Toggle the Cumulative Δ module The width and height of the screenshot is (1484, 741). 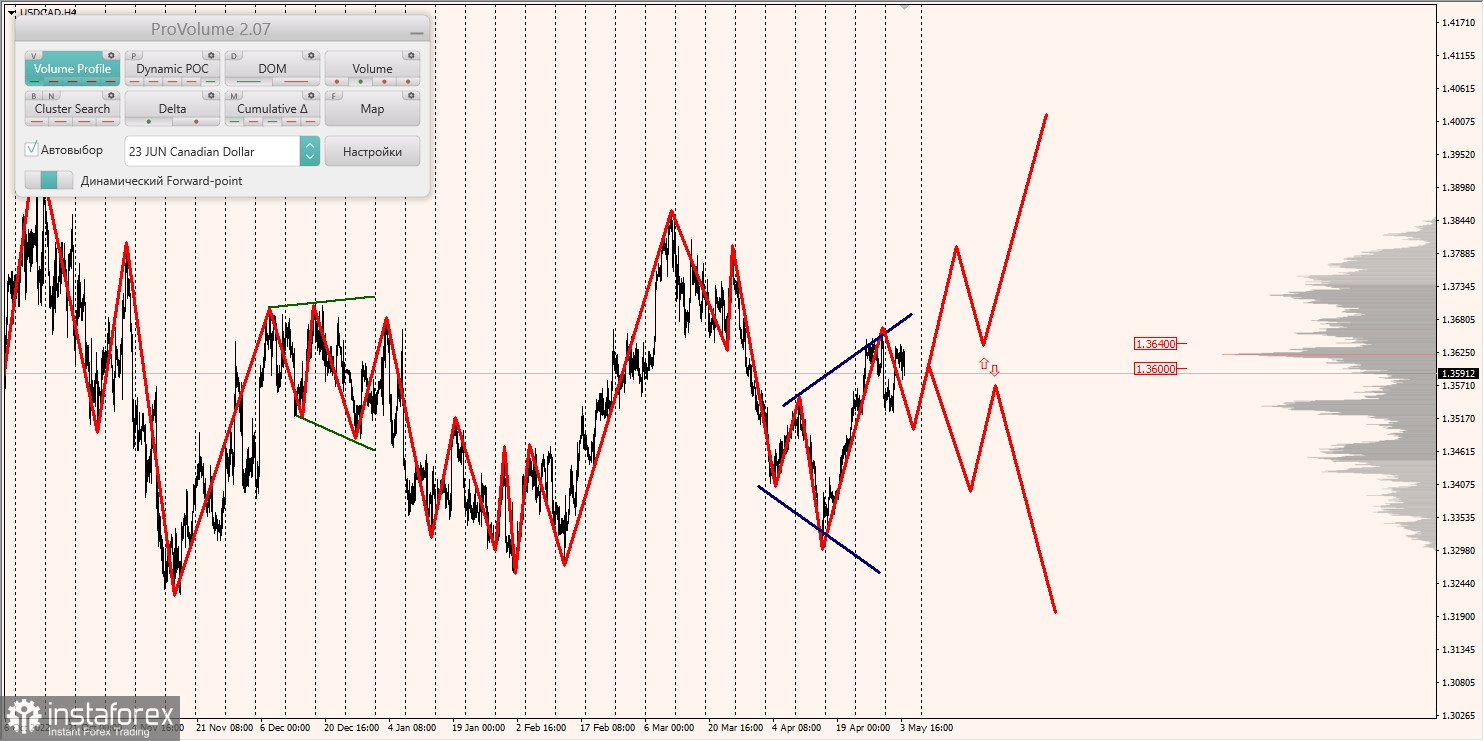pos(272,108)
